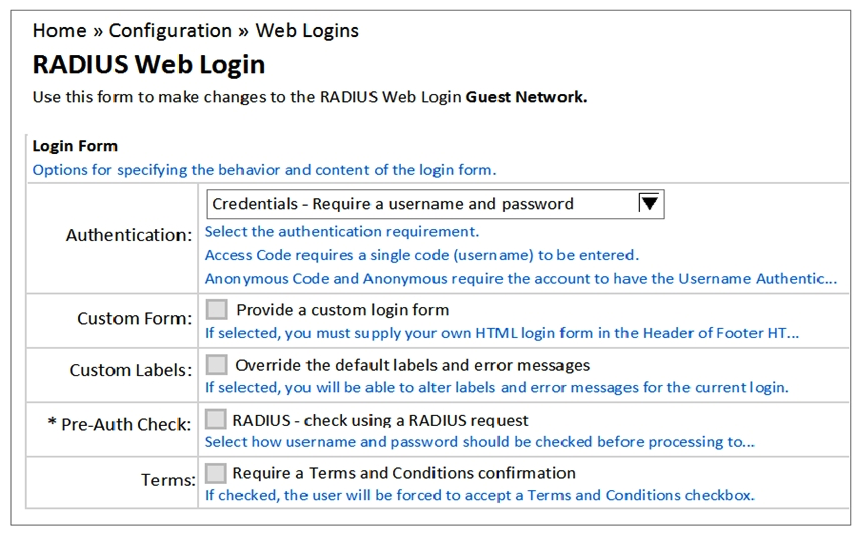Click the Pre-Auth Check: label

coord(120,424)
